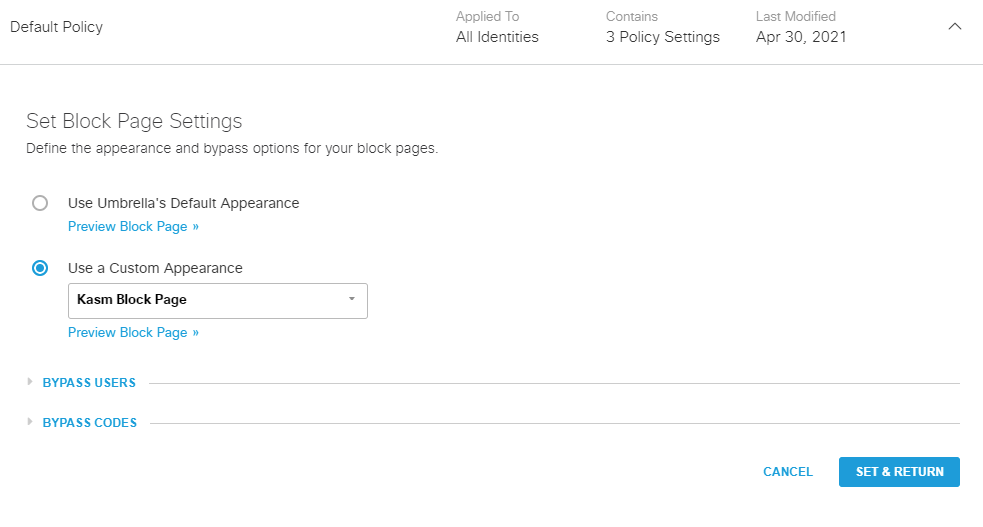Click the Apr 30, 2021 modified date
983x527 pixels.
(801, 37)
